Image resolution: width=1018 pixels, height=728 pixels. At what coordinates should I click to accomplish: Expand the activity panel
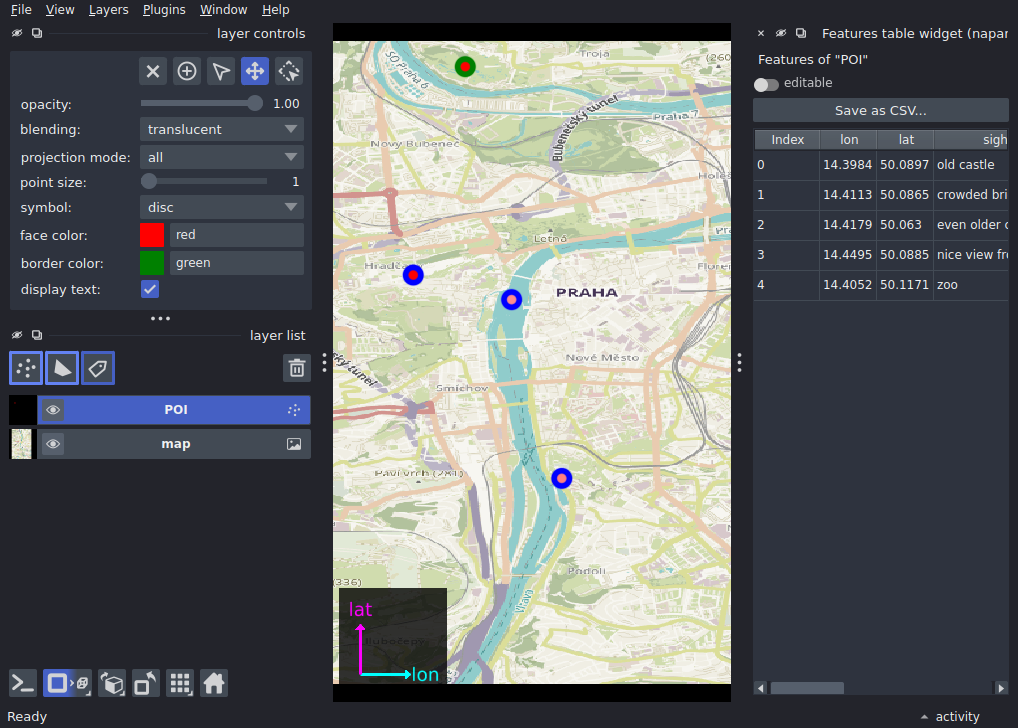click(x=950, y=716)
